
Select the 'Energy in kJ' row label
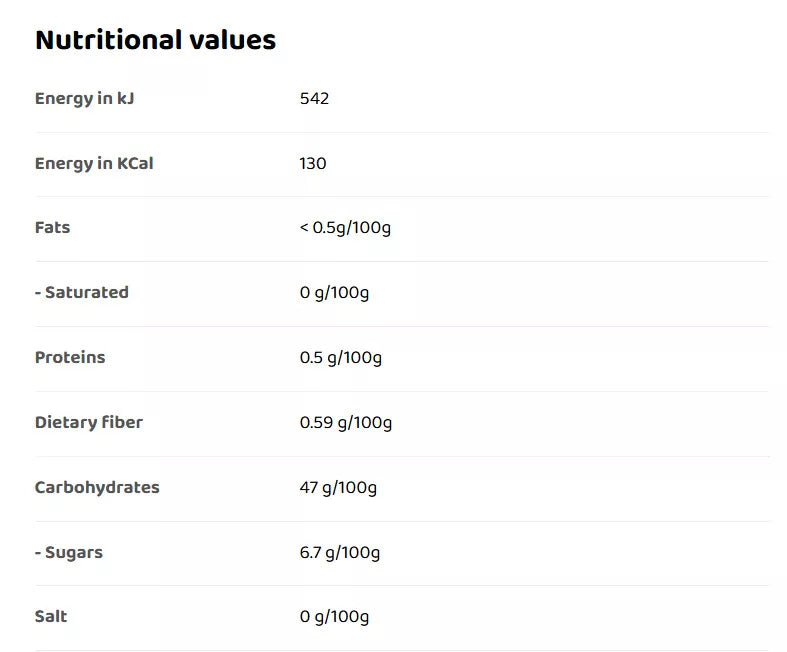tap(84, 98)
